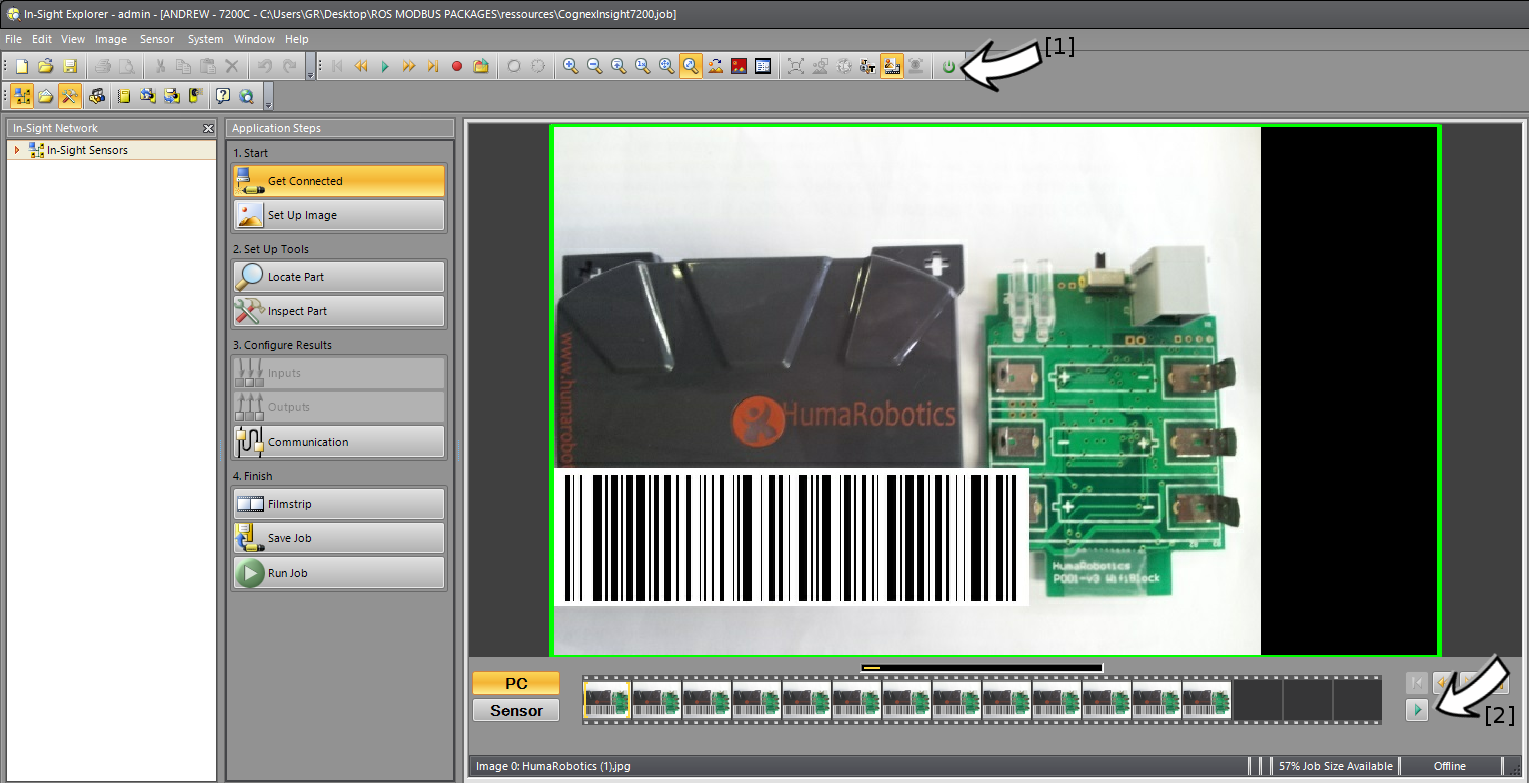The image size is (1529, 783).
Task: Open the Inspect Part step
Action: pos(339,311)
